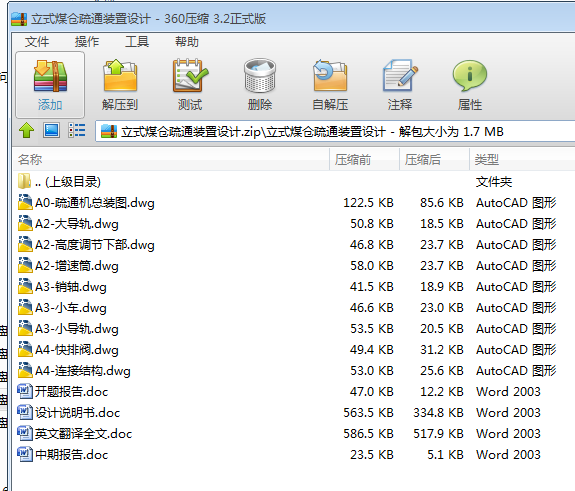Click the 122.5 KB size value
The image size is (575, 491).
point(368,203)
